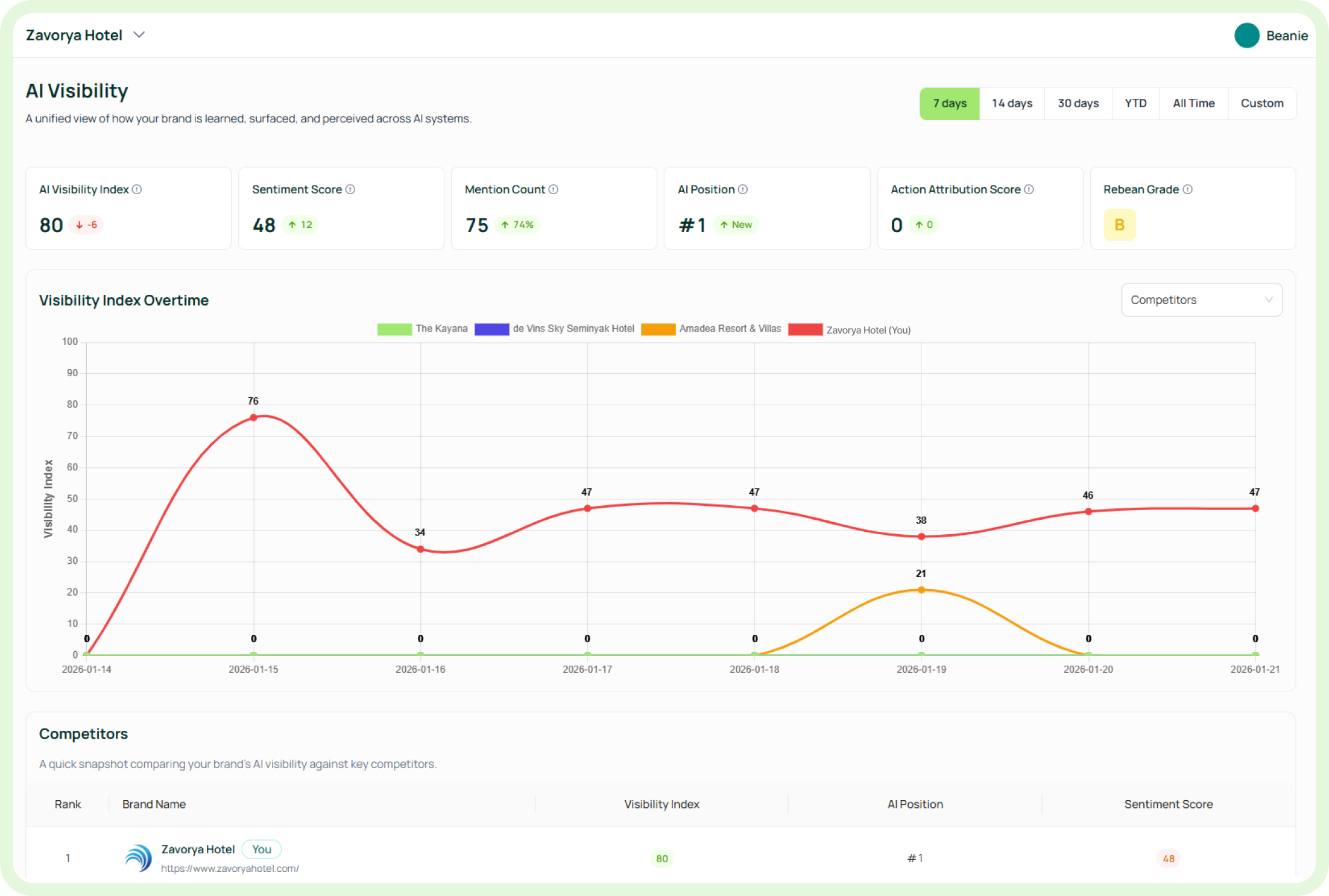Click info icon beside Mention Count
This screenshot has width=1329, height=896.
coord(554,189)
